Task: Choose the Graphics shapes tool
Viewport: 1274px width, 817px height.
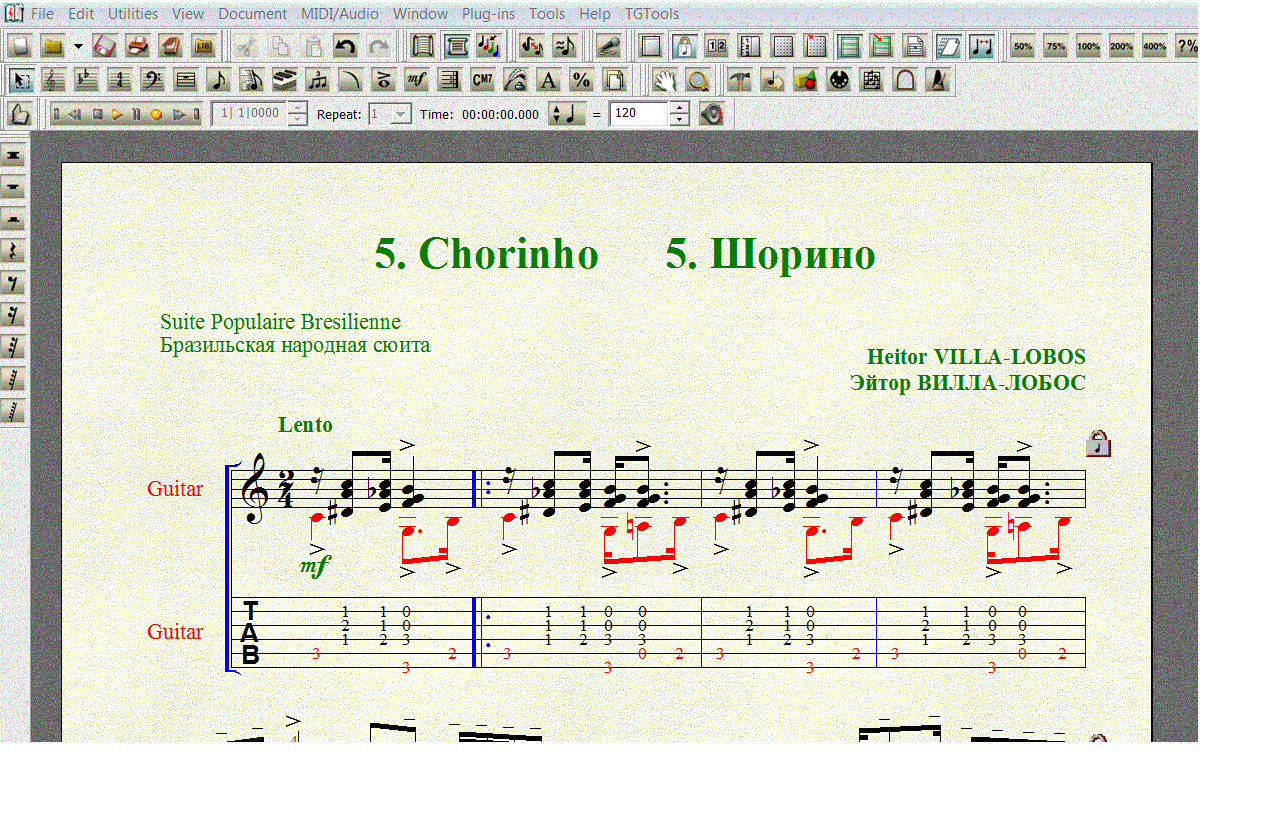Action: click(x=806, y=80)
